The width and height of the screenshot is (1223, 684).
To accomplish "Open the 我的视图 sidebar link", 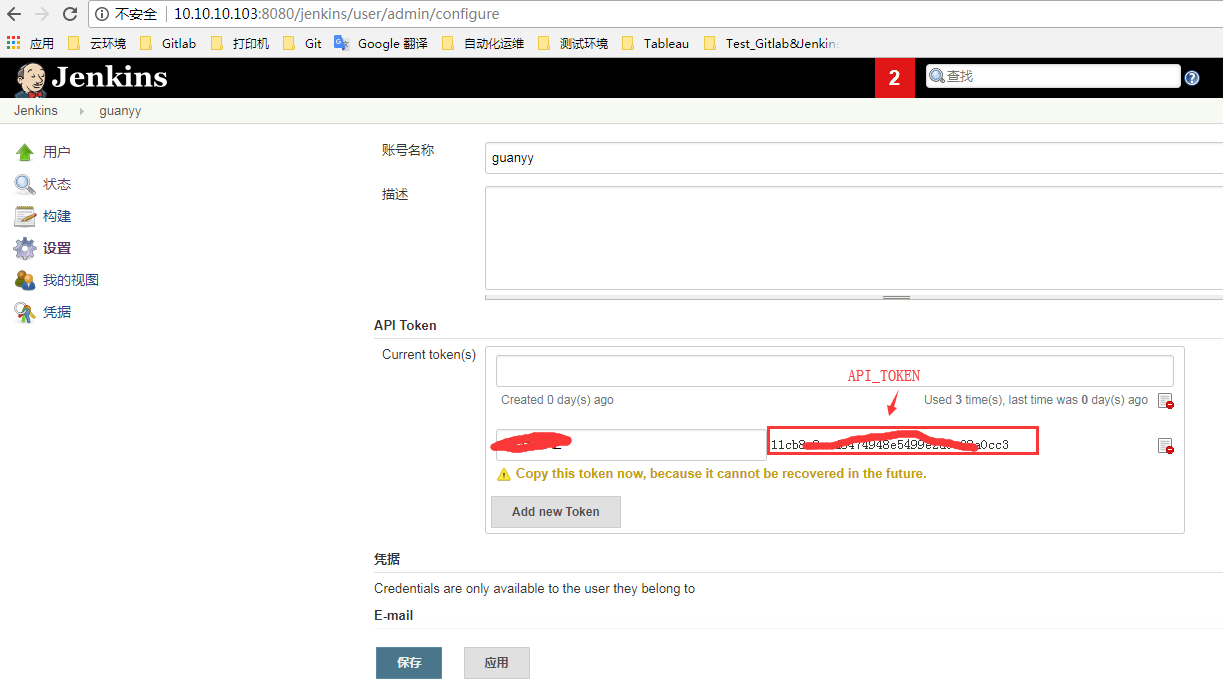I will click(71, 280).
